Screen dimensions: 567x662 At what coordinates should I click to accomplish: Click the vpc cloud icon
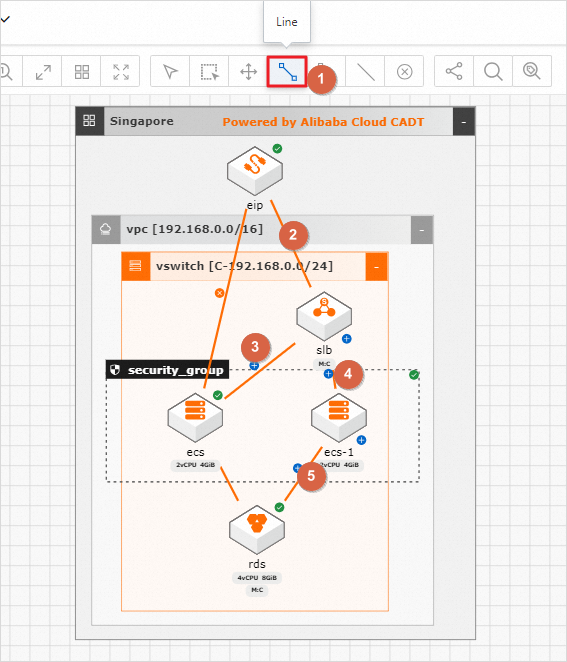tap(106, 230)
